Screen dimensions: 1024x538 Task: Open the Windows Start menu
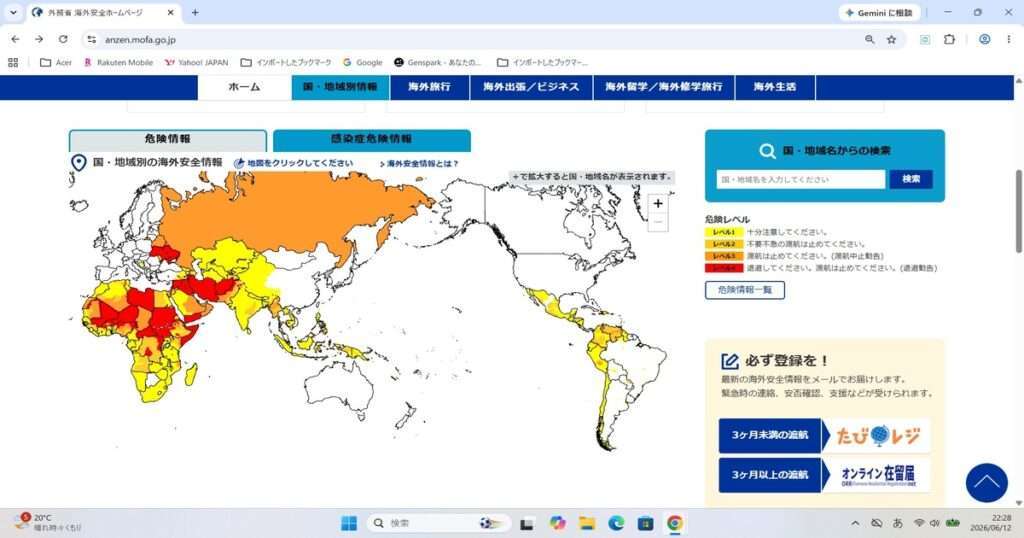(349, 523)
